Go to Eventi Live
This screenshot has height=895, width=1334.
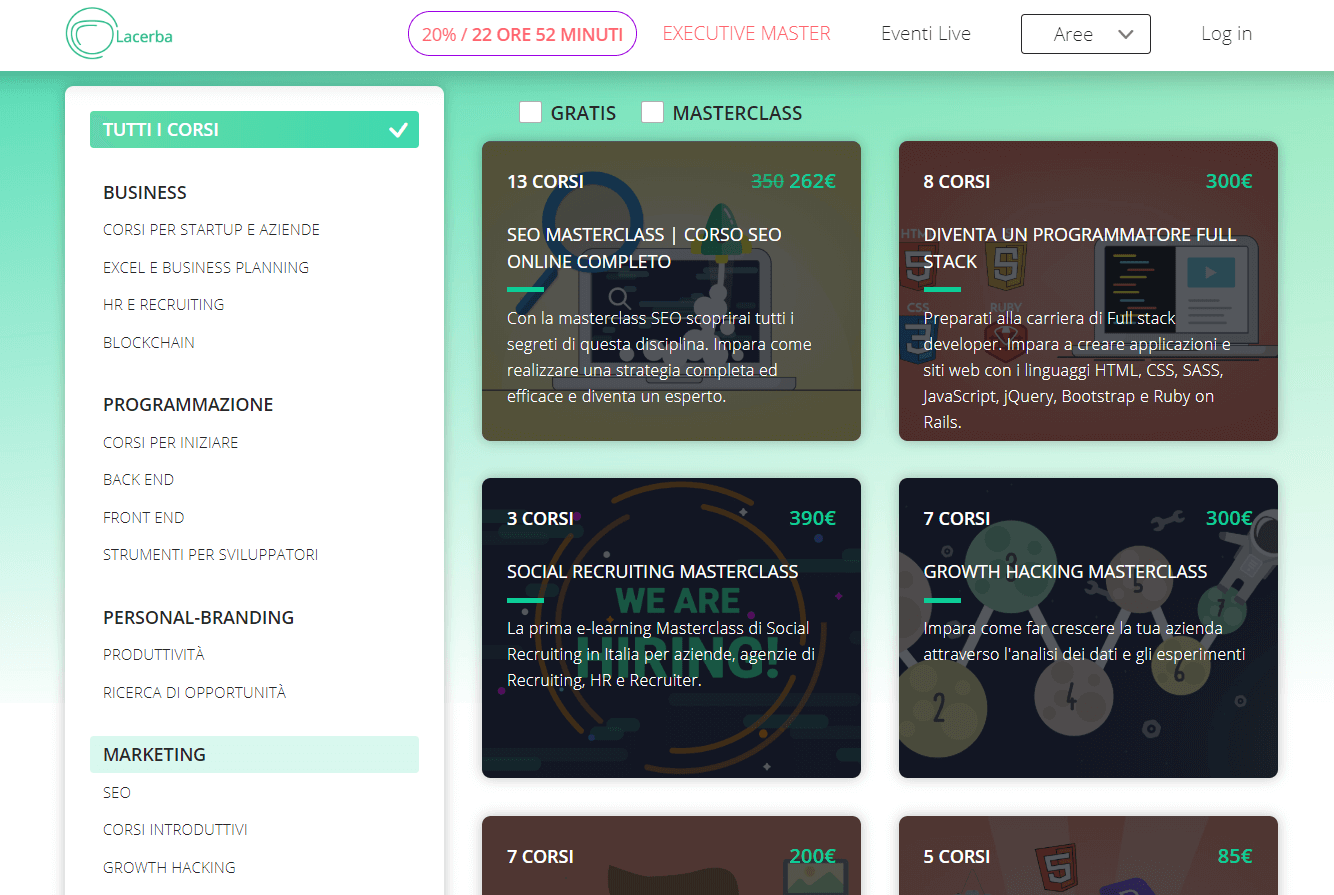[926, 33]
